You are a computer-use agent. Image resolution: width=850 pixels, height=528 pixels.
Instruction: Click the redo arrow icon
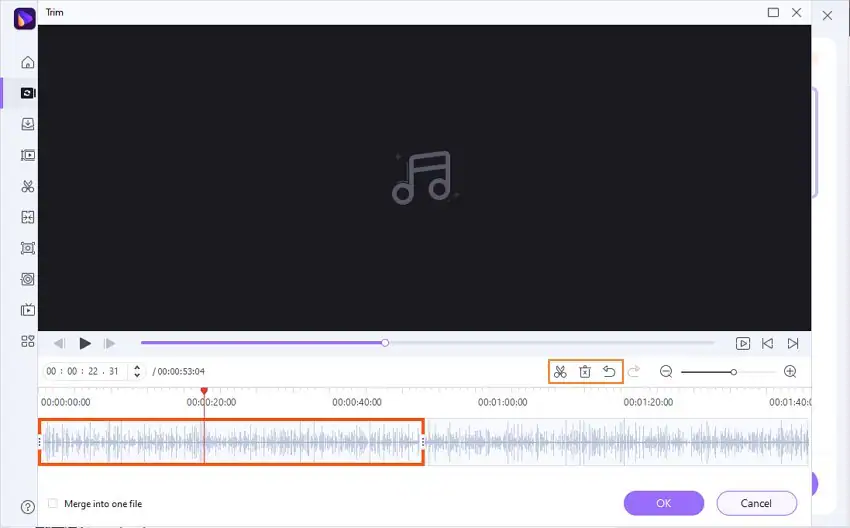(x=634, y=372)
